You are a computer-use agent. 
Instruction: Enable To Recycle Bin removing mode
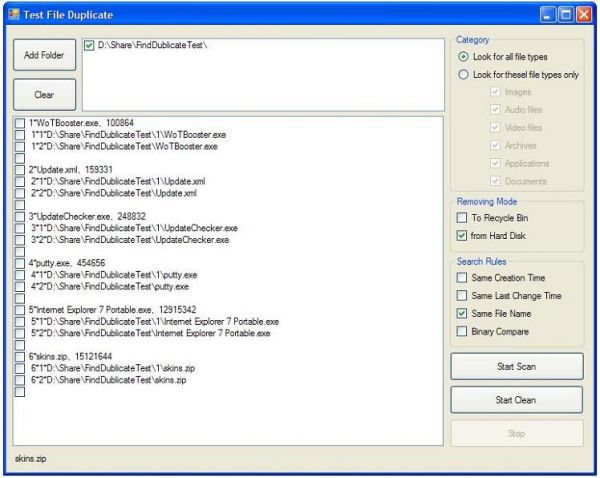(462, 218)
